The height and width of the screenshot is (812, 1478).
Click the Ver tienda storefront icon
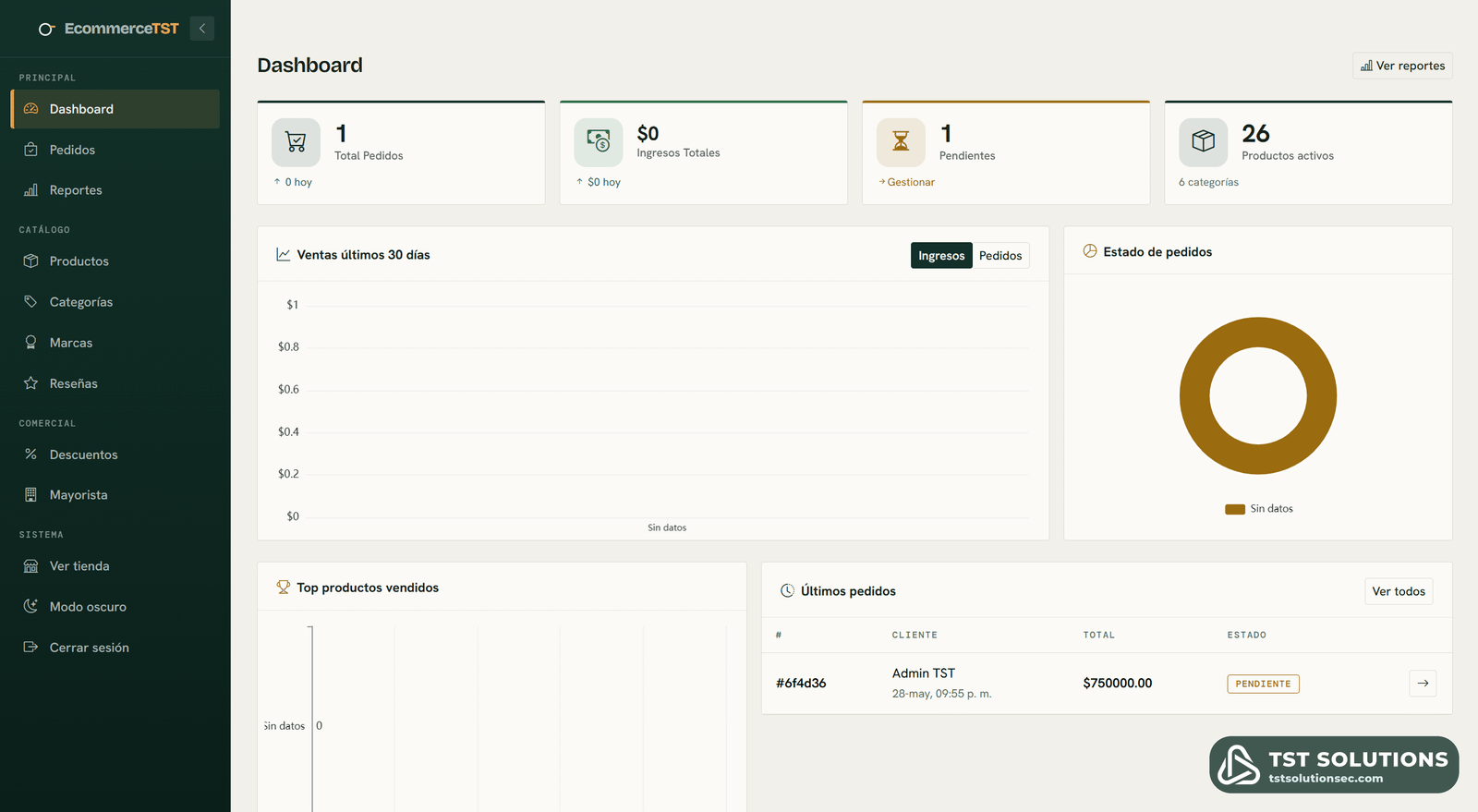(x=30, y=566)
